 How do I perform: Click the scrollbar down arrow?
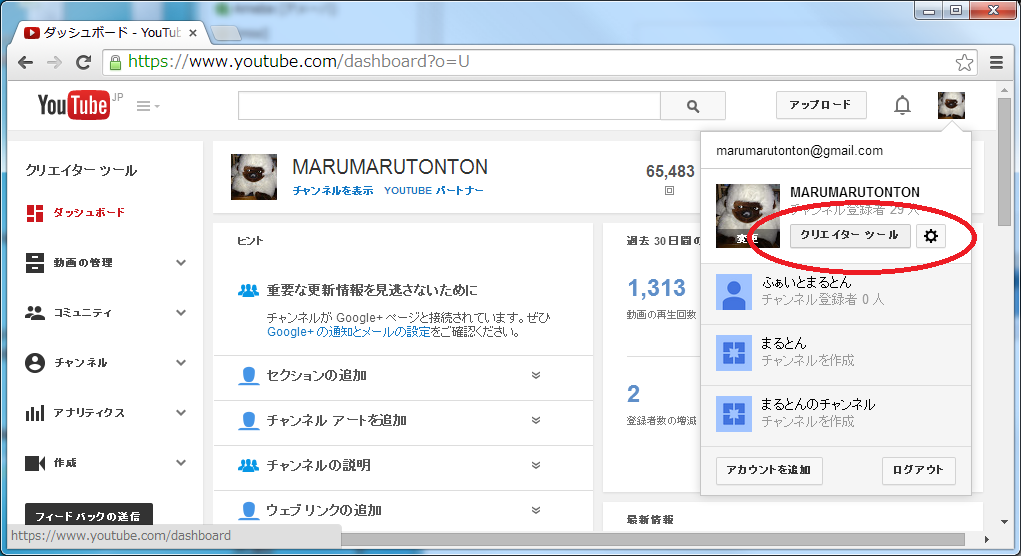pyautogui.click(x=1004, y=521)
